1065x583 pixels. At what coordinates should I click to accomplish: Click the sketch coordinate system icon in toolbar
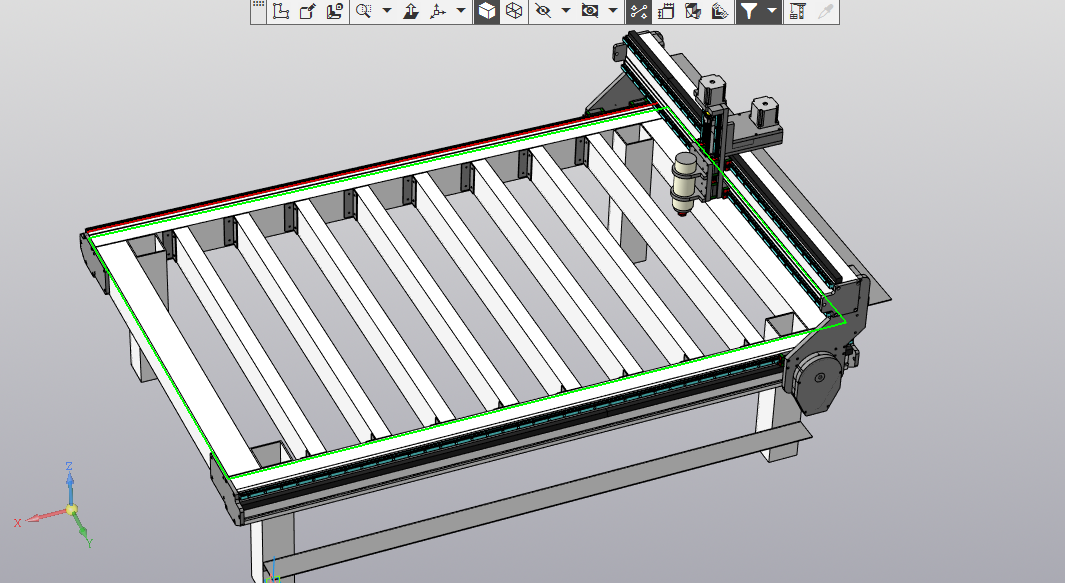point(281,11)
